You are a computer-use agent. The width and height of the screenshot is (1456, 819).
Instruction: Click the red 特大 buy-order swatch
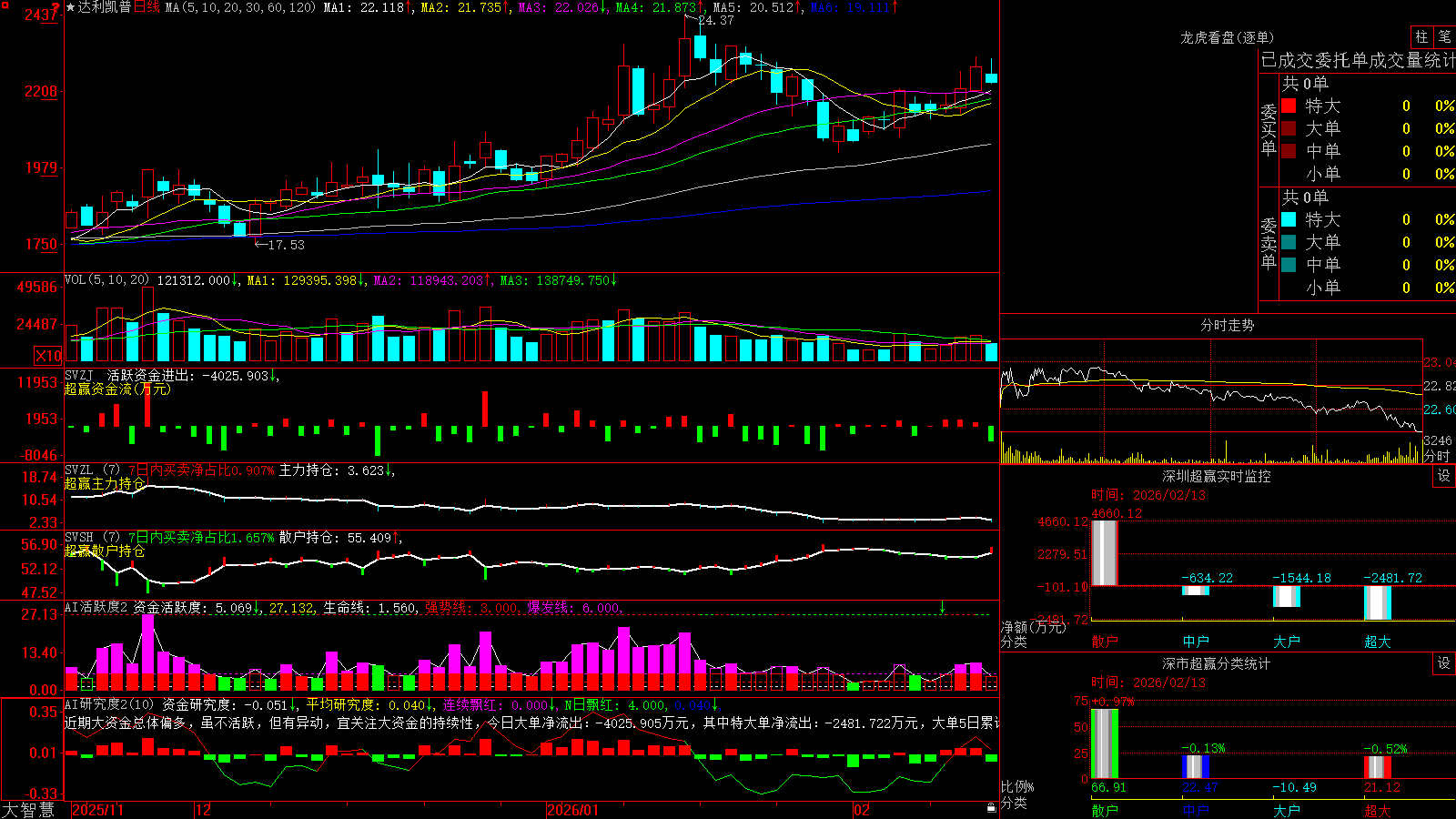1289,106
